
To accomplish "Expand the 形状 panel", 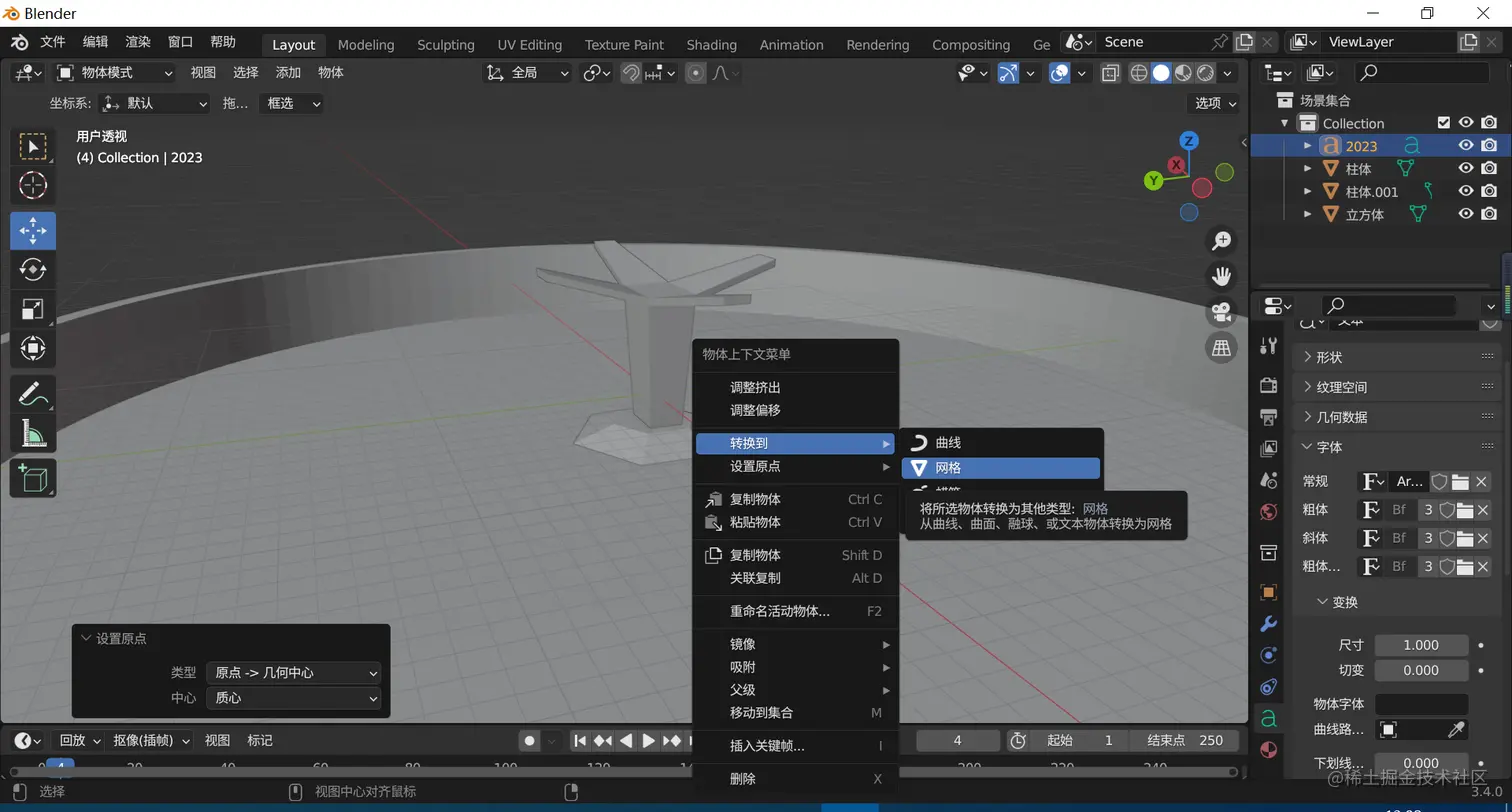I will coord(1330,357).
